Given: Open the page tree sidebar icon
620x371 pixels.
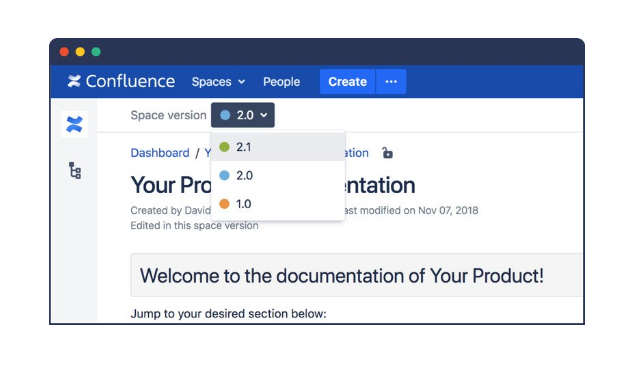Looking at the screenshot, I should [75, 170].
